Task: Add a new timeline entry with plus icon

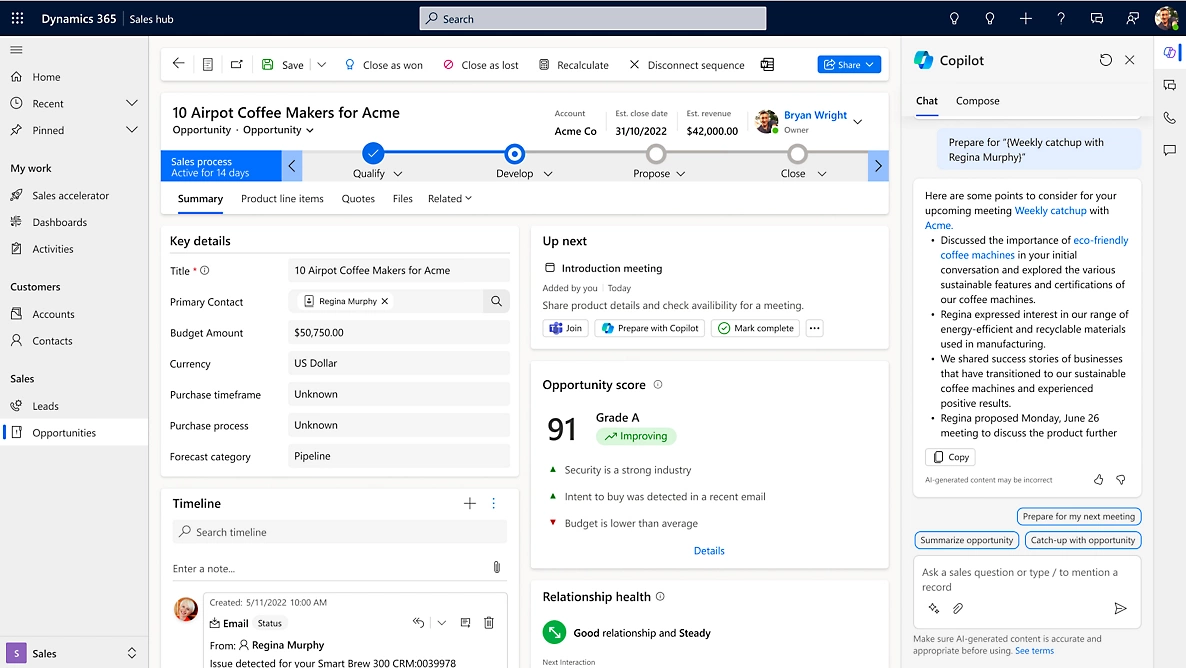Action: click(470, 504)
